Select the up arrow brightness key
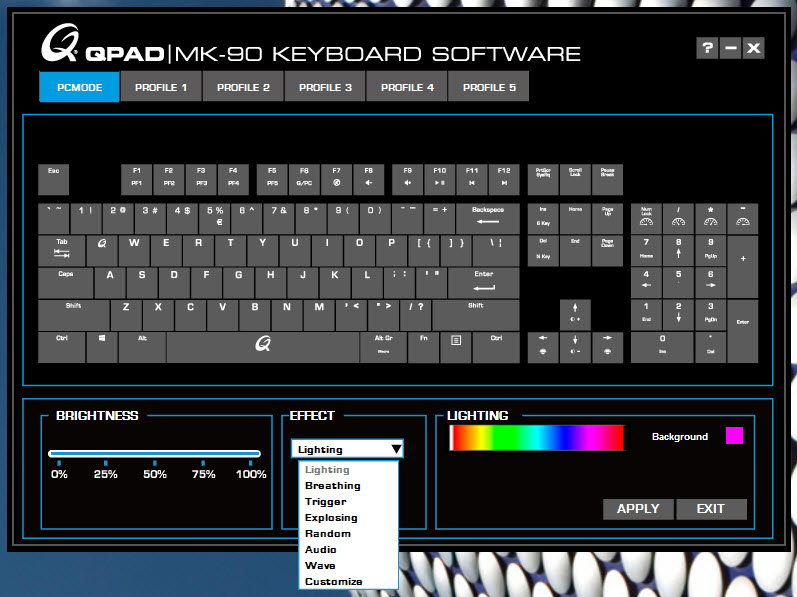The width and height of the screenshot is (797, 597). pos(575,315)
